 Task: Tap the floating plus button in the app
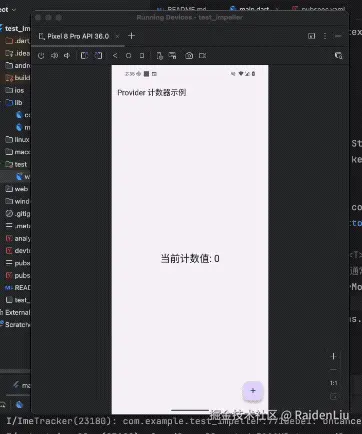253,391
